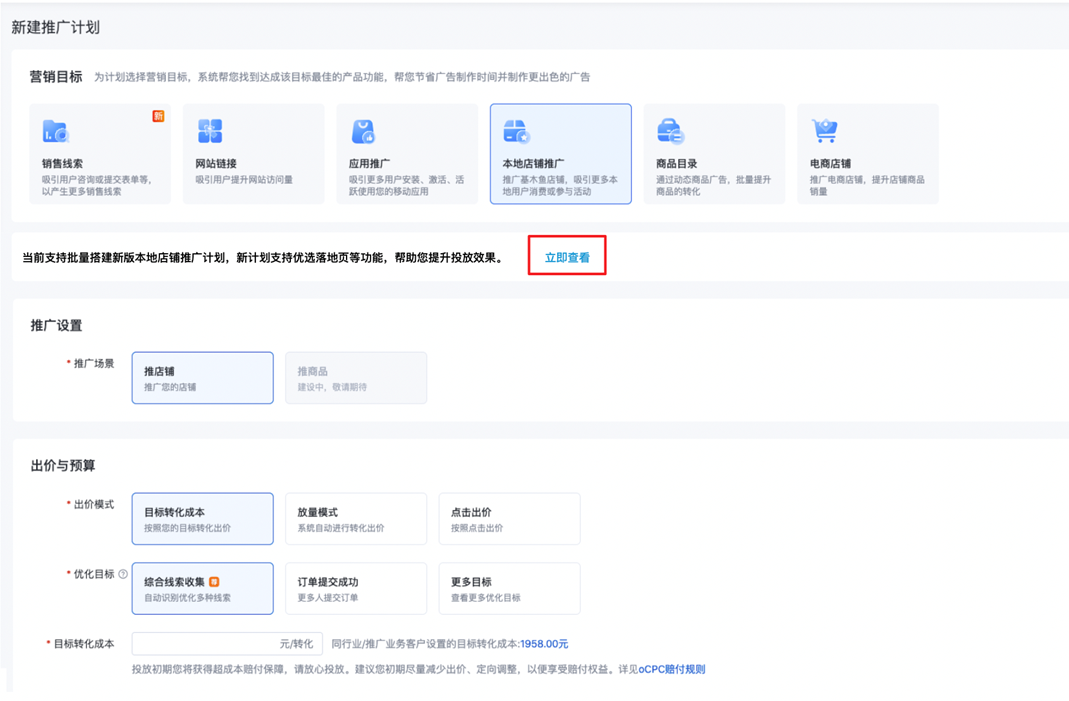Click the 电商店铺 shopping cart icon

pyautogui.click(x=824, y=131)
